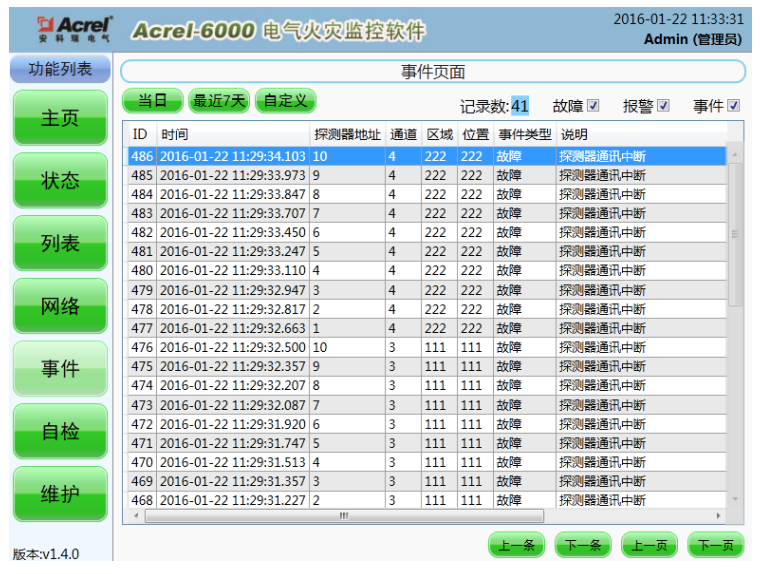Open the 主页 home page
The height and width of the screenshot is (574, 760).
click(x=60, y=118)
